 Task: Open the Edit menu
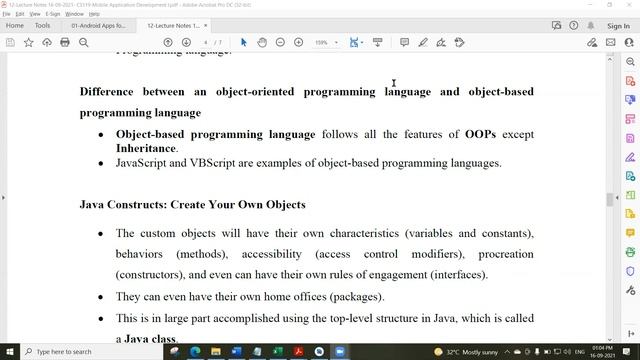click(20, 14)
